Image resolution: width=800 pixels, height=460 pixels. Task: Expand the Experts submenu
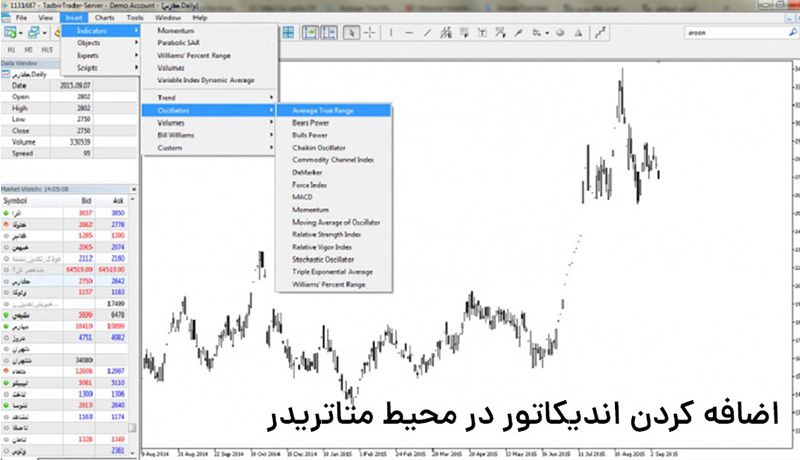click(x=101, y=55)
